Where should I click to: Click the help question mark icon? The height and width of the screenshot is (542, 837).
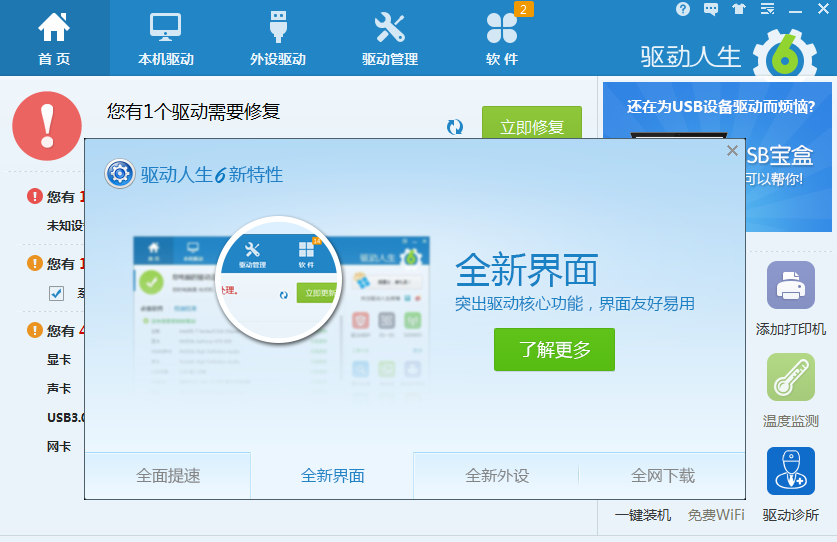(683, 9)
